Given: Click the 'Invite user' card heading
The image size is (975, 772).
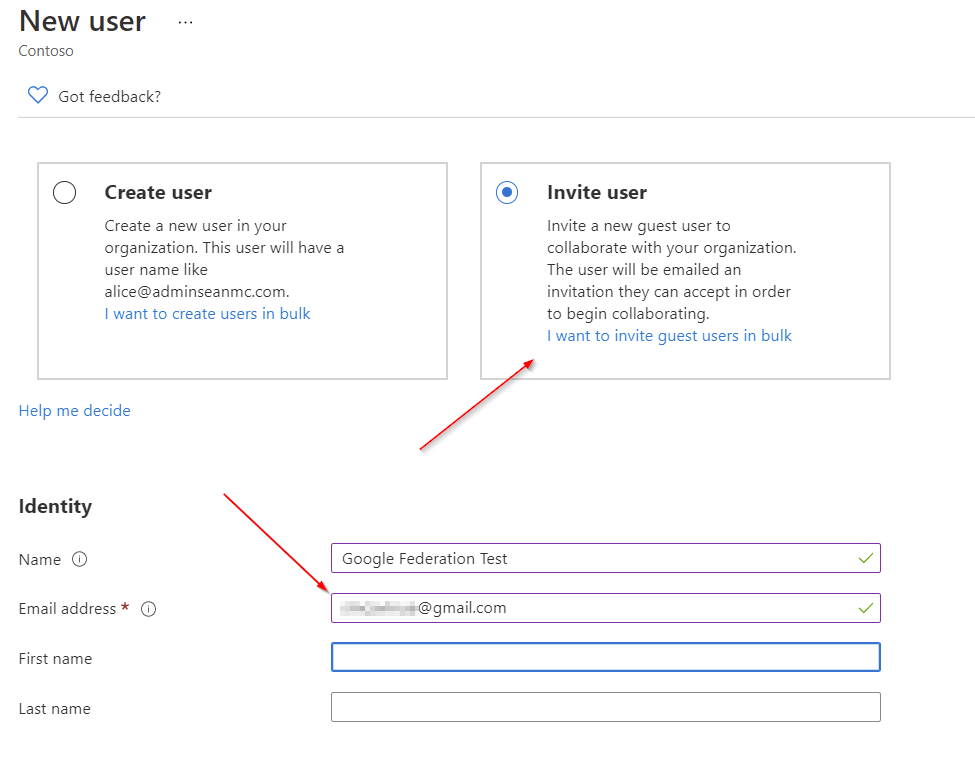Looking at the screenshot, I should click(596, 193).
